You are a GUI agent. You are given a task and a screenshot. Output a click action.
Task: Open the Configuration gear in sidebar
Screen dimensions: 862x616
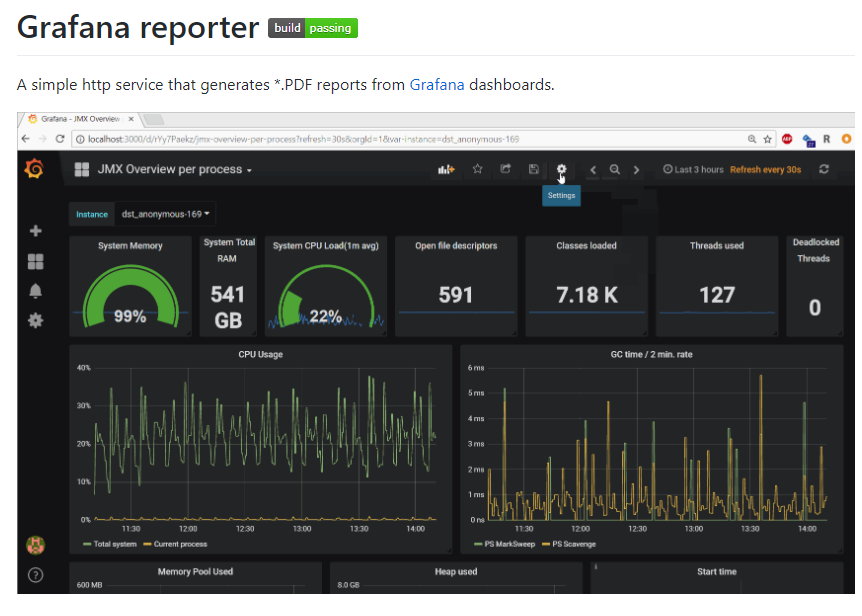pos(36,320)
